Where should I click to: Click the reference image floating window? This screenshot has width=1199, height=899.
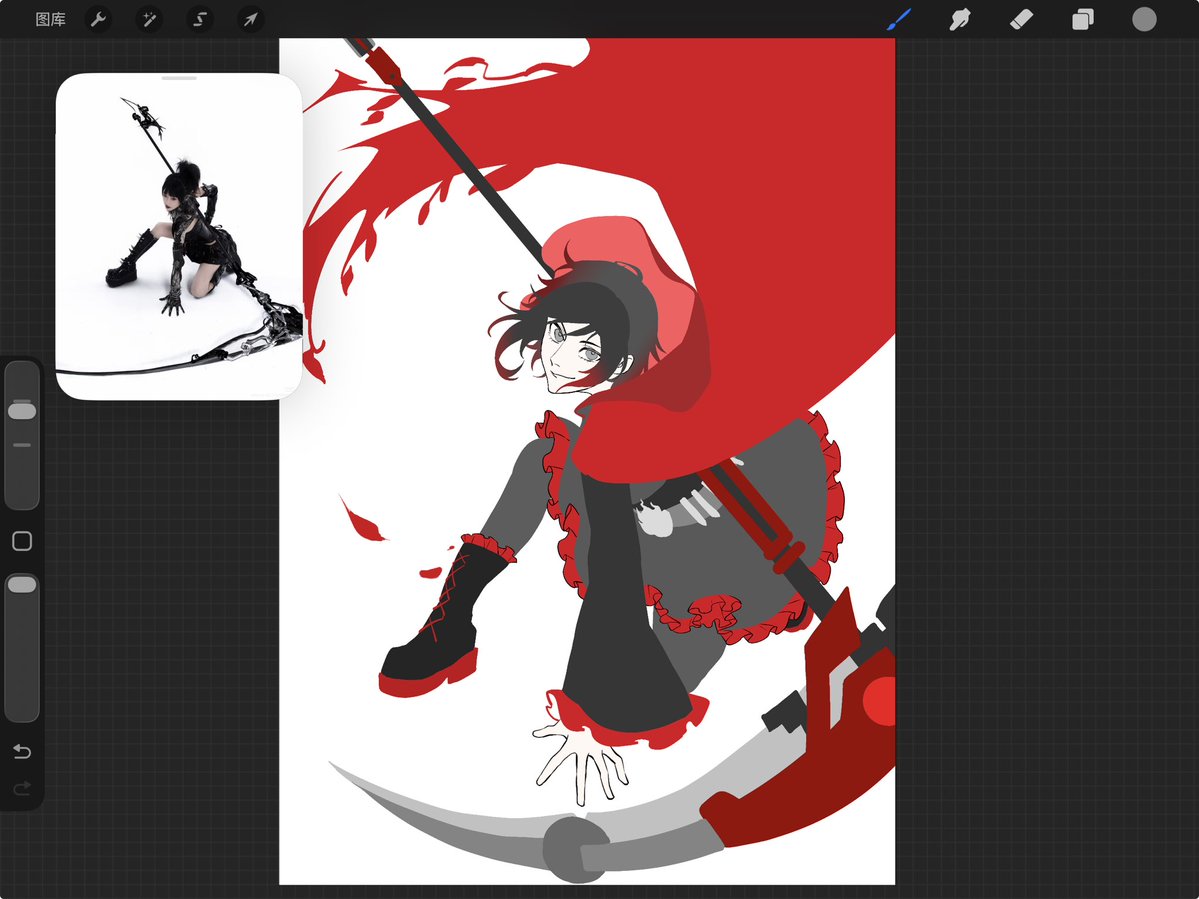pos(179,236)
